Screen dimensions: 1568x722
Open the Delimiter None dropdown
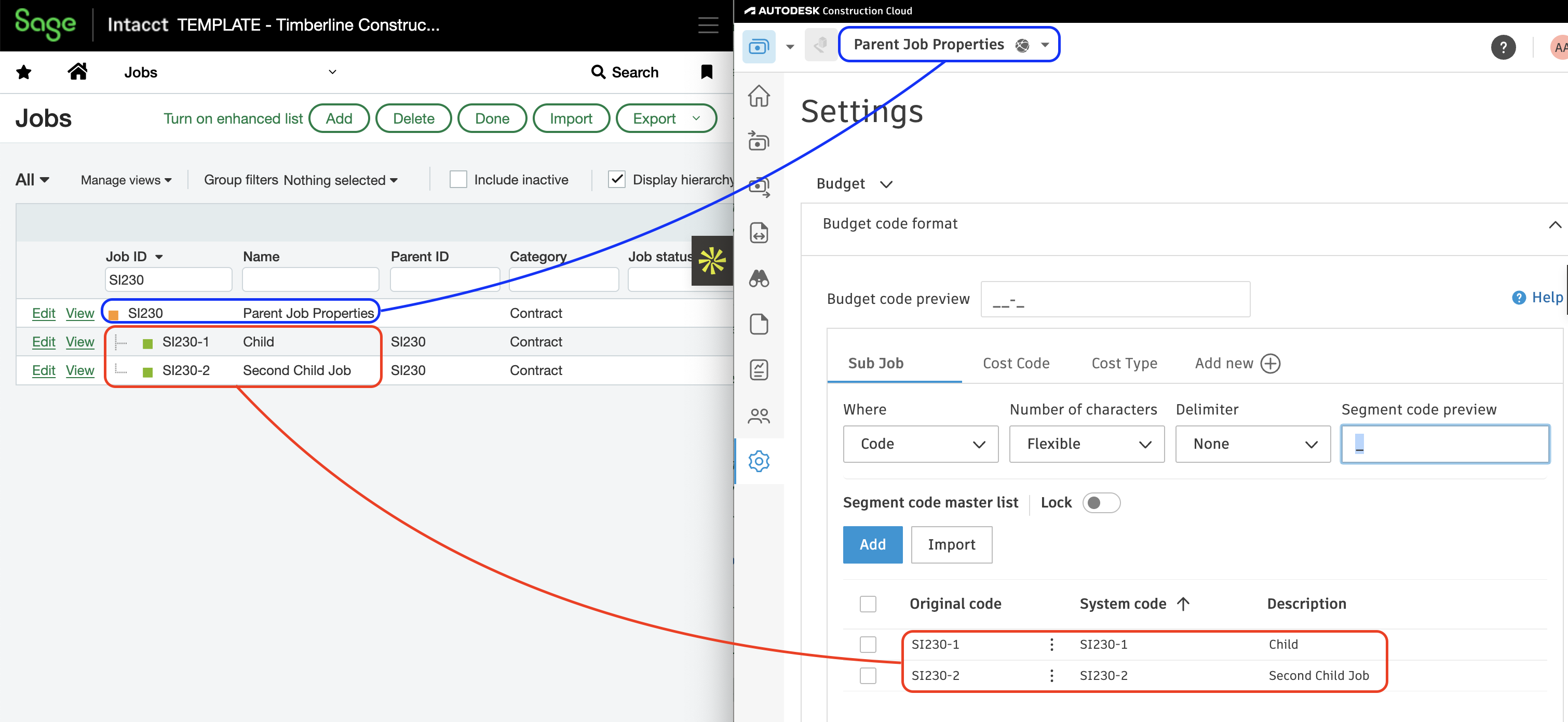pos(1252,445)
